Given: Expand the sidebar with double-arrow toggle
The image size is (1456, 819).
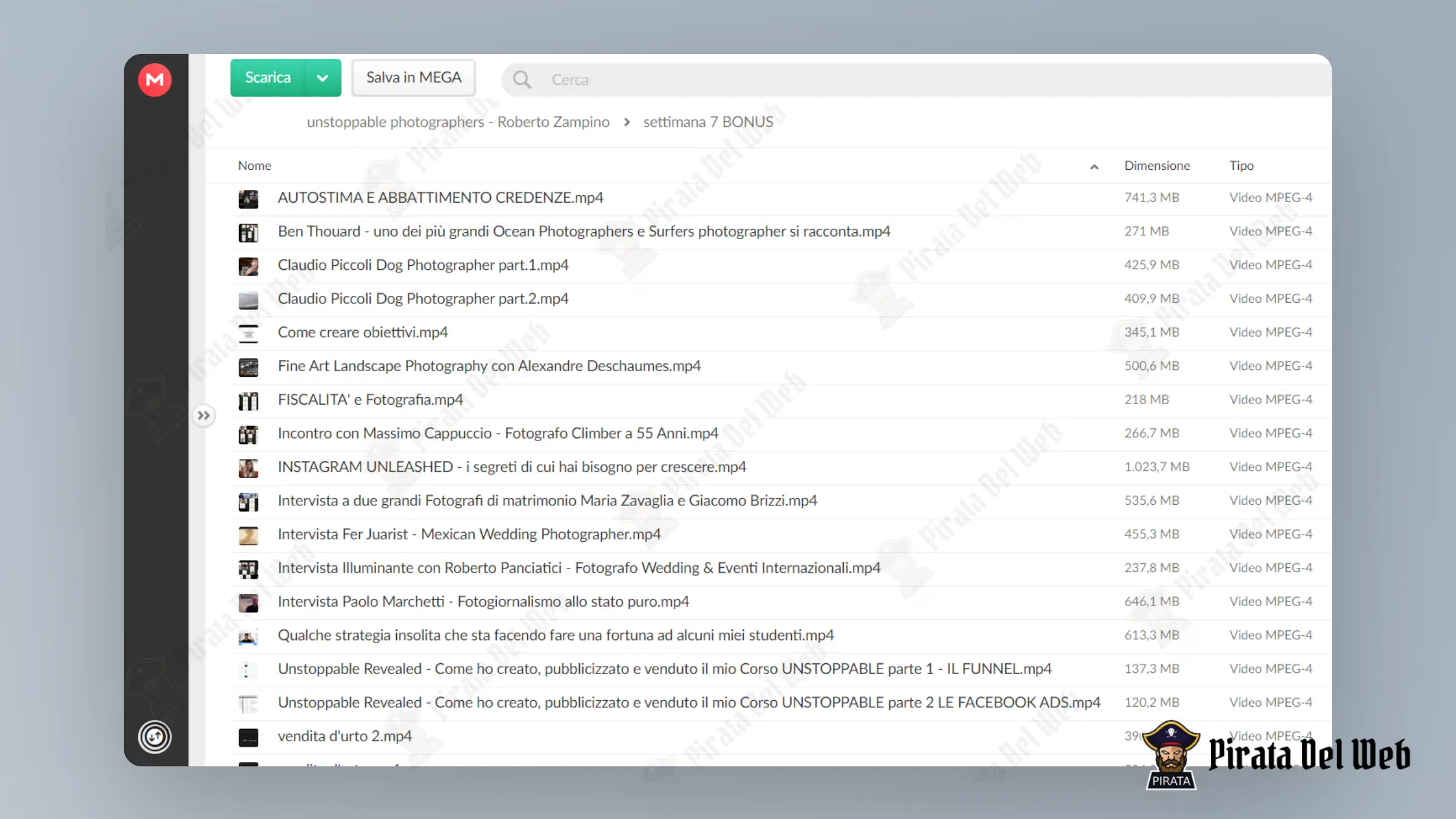Looking at the screenshot, I should tap(204, 416).
